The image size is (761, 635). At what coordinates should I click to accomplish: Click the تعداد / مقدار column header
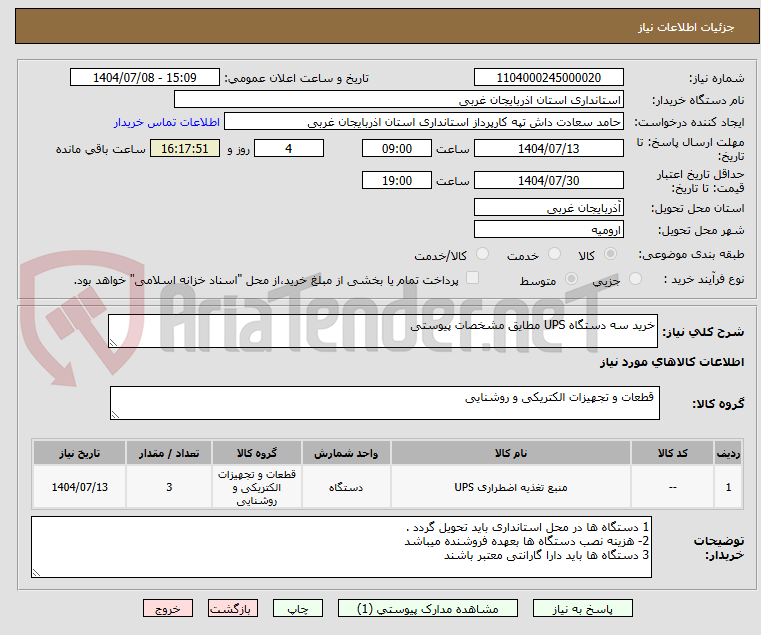pyautogui.click(x=169, y=453)
